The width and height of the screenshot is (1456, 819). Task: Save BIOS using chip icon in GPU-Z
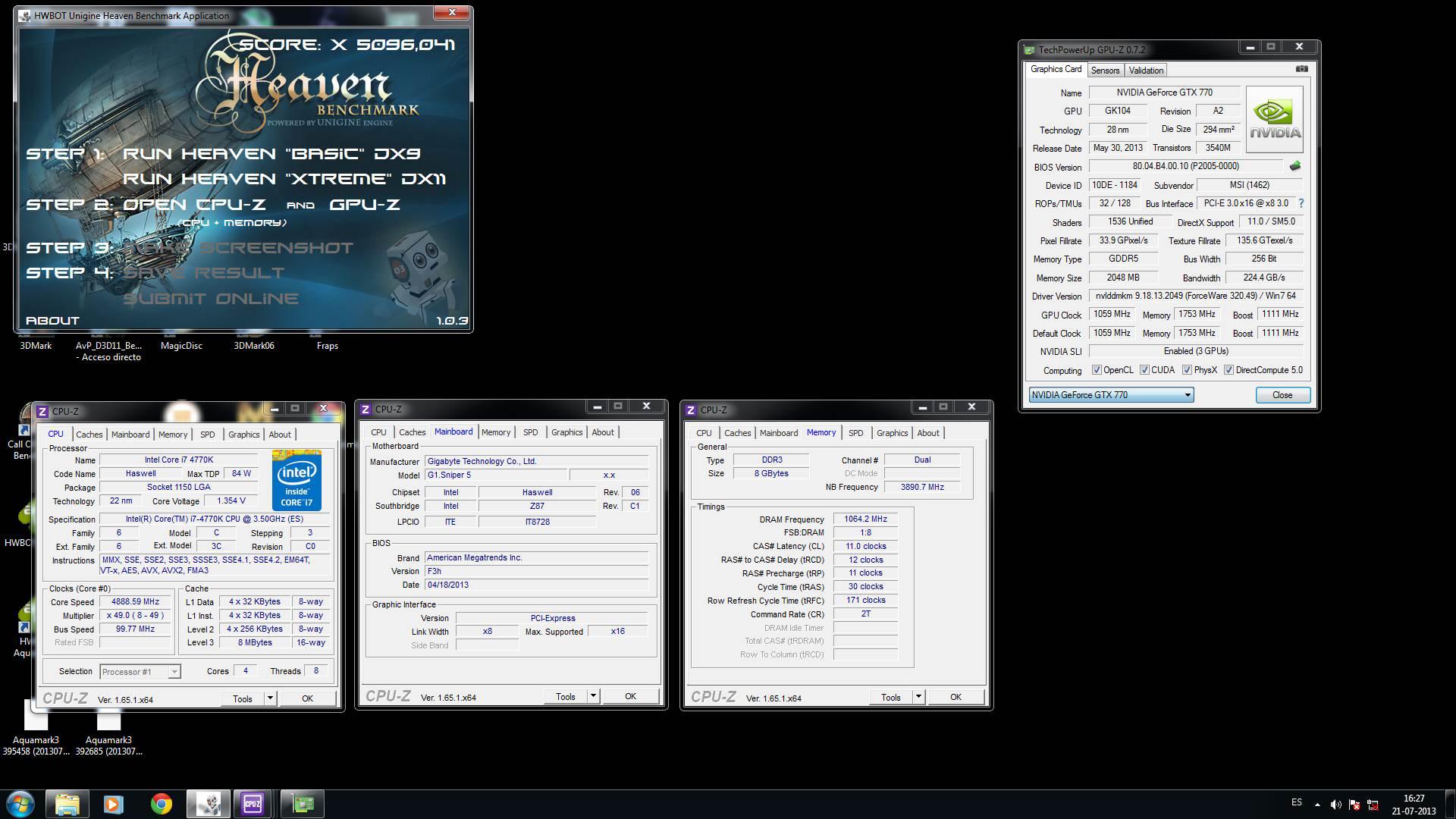1294,166
